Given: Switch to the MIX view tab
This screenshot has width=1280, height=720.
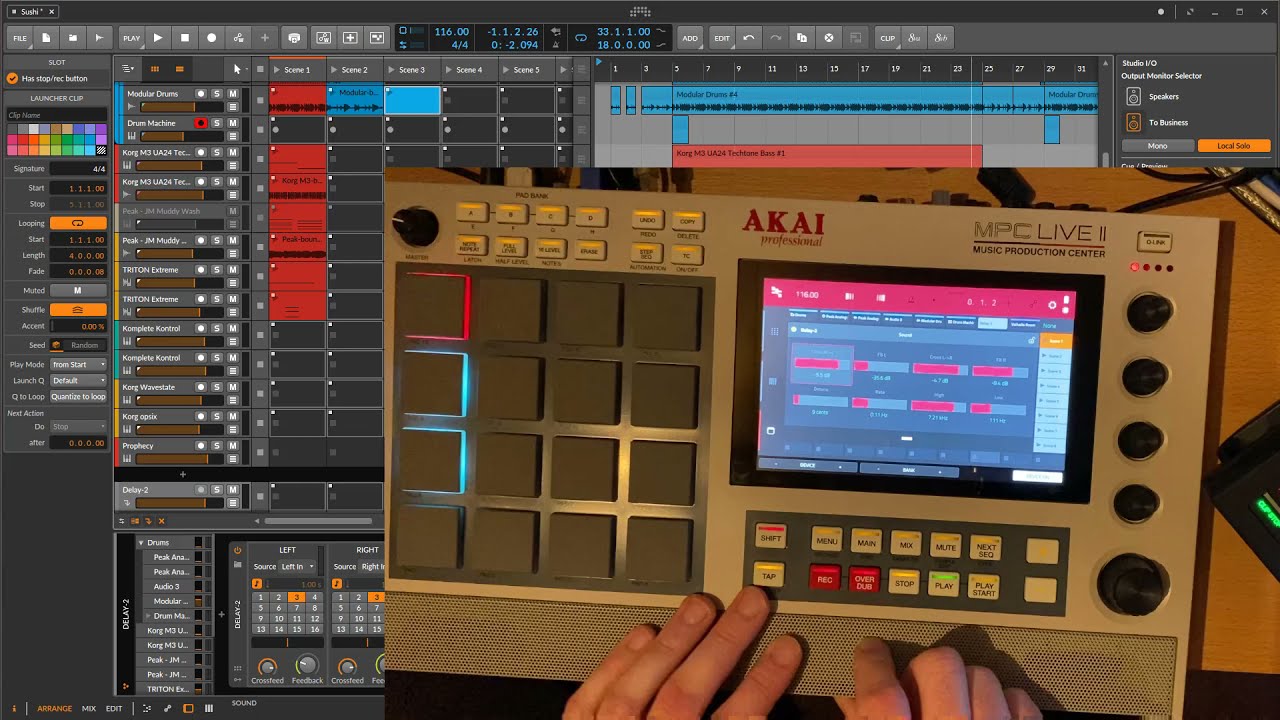Looking at the screenshot, I should tap(89, 708).
